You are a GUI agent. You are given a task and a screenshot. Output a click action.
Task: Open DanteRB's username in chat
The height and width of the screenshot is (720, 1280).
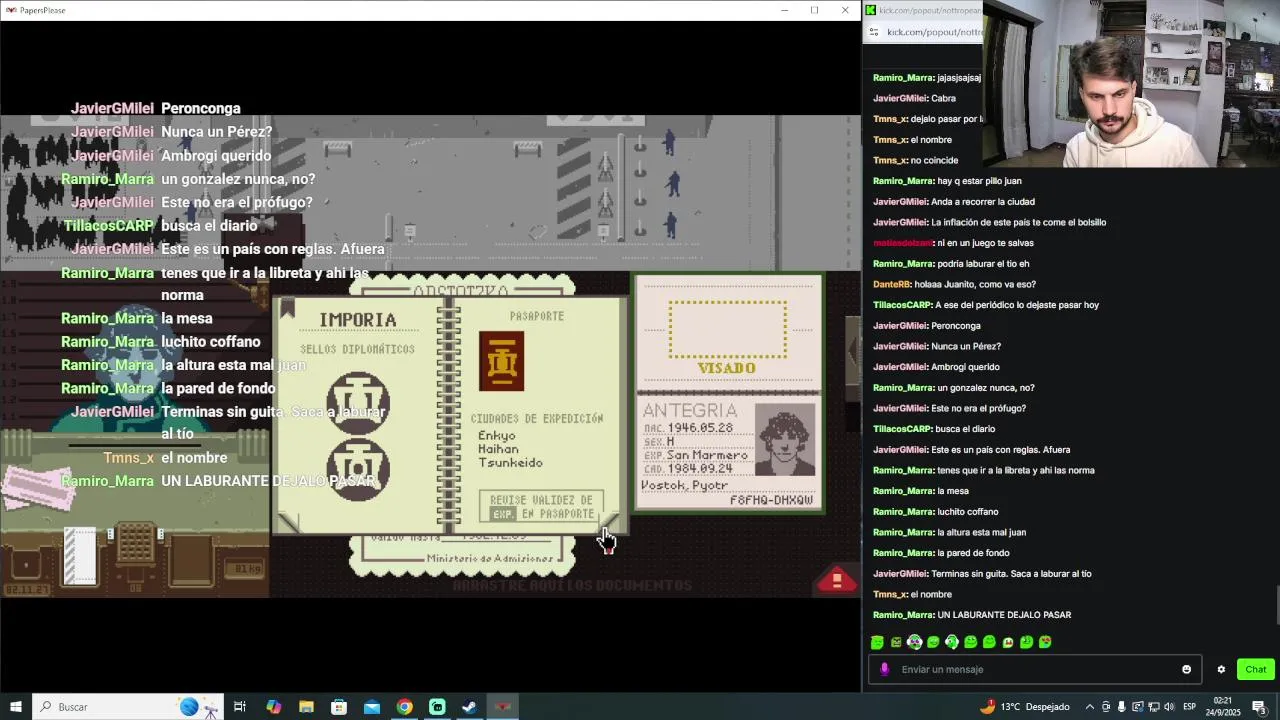(892, 284)
